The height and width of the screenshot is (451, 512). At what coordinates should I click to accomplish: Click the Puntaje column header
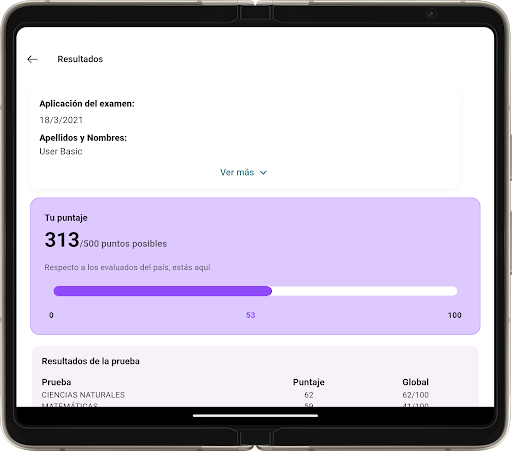[309, 382]
